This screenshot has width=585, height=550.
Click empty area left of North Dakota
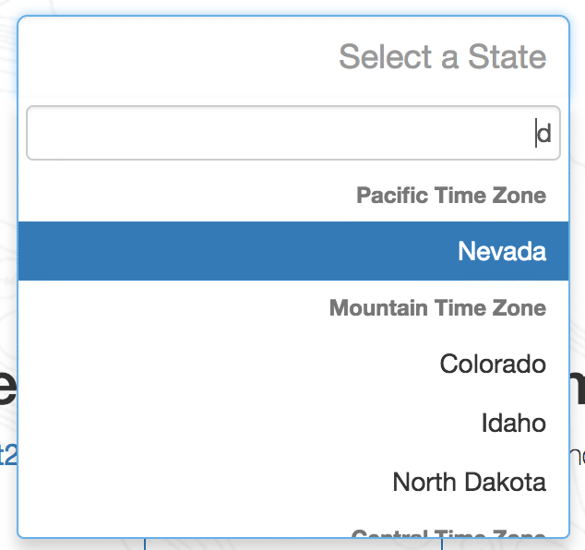click(201, 482)
